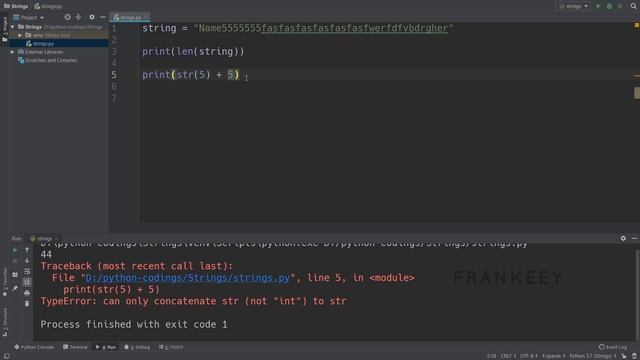Viewport: 640px width, 360px height.
Task: Toggle the Favorites side tab
Action: 5,282
